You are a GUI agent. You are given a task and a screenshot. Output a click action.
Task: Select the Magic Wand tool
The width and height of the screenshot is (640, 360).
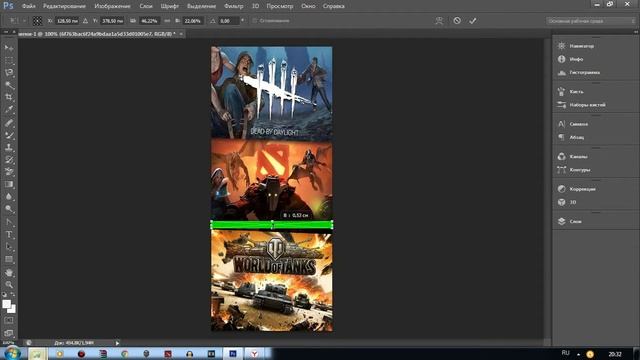click(x=9, y=85)
